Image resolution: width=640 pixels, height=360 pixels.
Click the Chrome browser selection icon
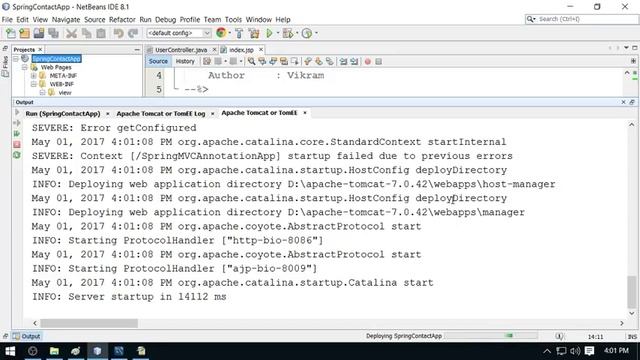(x=221, y=33)
